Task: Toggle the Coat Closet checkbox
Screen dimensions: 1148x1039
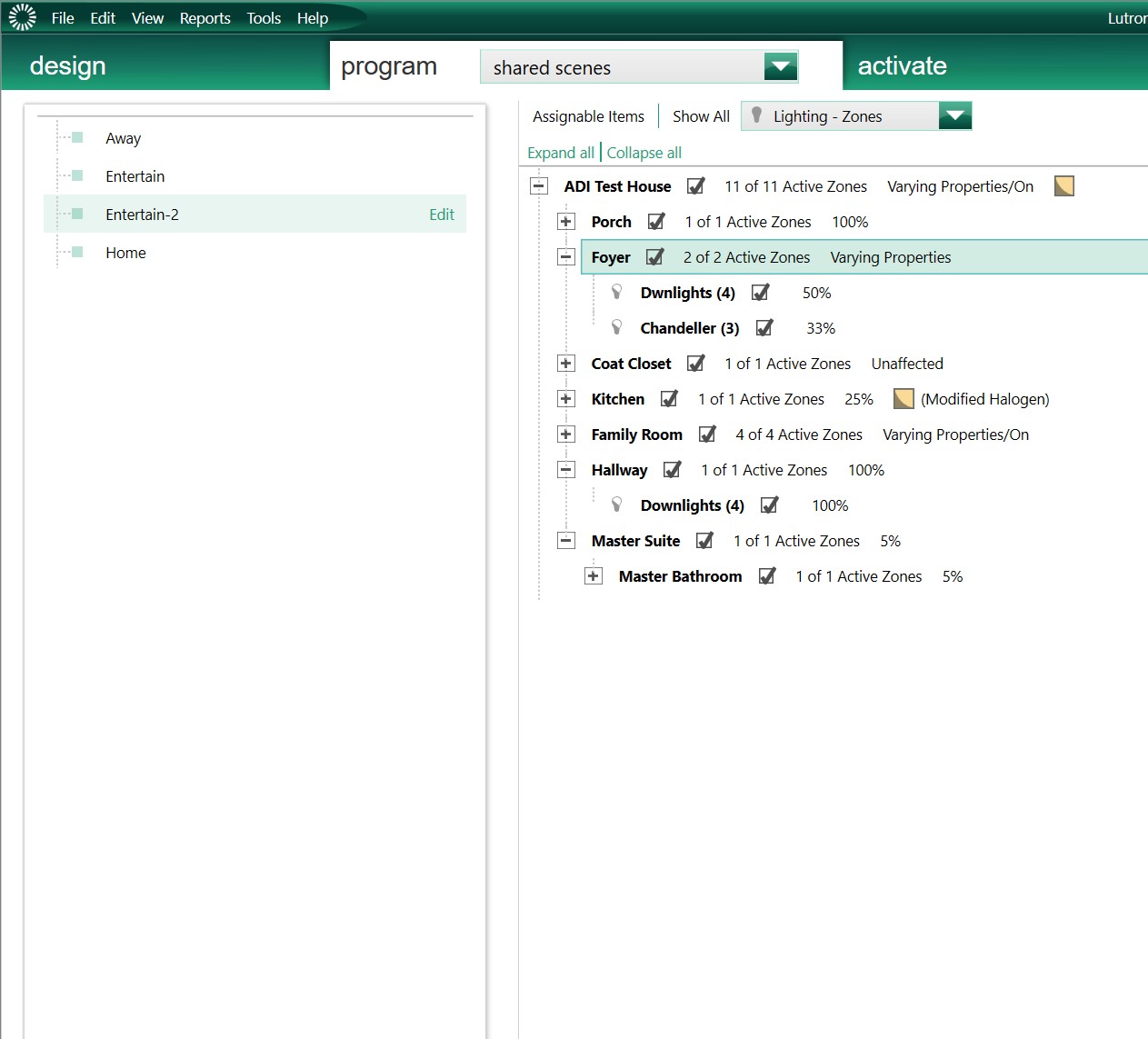Action: pyautogui.click(x=695, y=363)
